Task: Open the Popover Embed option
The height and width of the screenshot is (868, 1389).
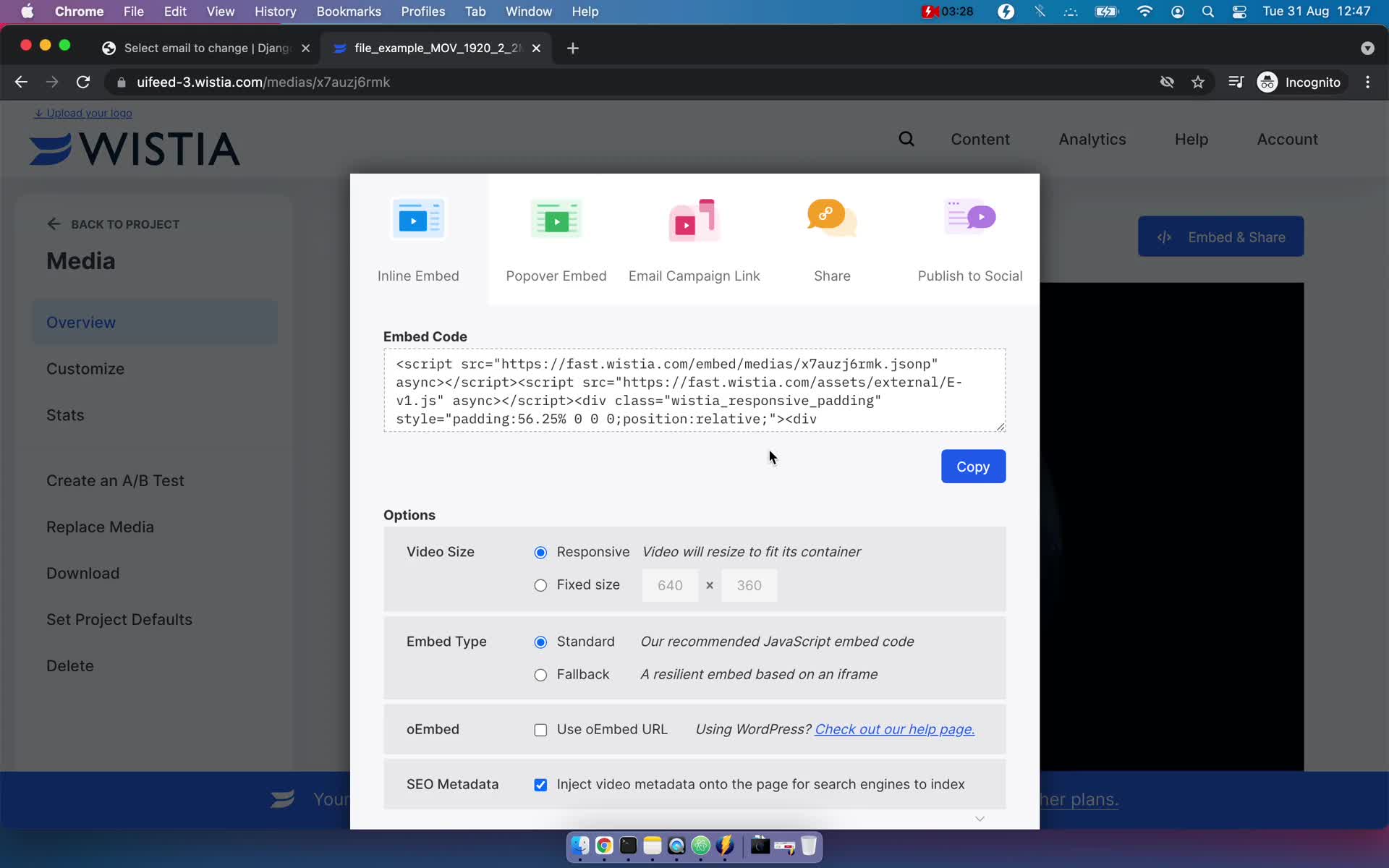Action: tap(556, 239)
